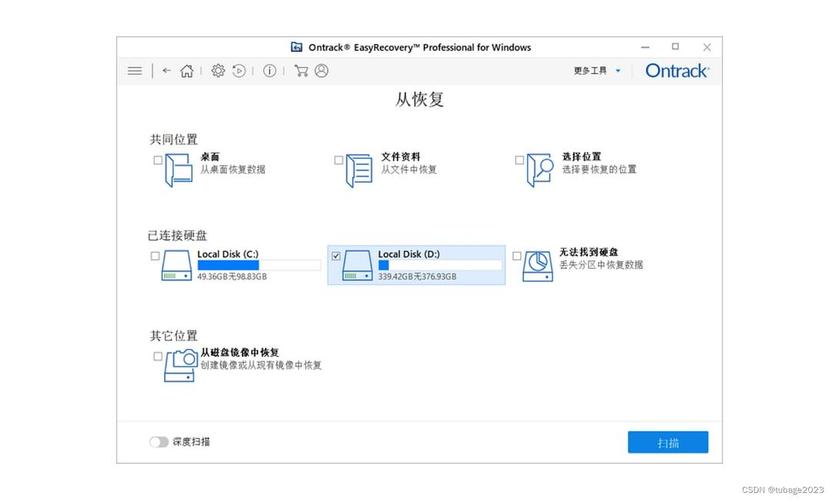Viewport: 832px width, 500px height.
Task: Click the Local Disk (C:) label
Action: 228,254
